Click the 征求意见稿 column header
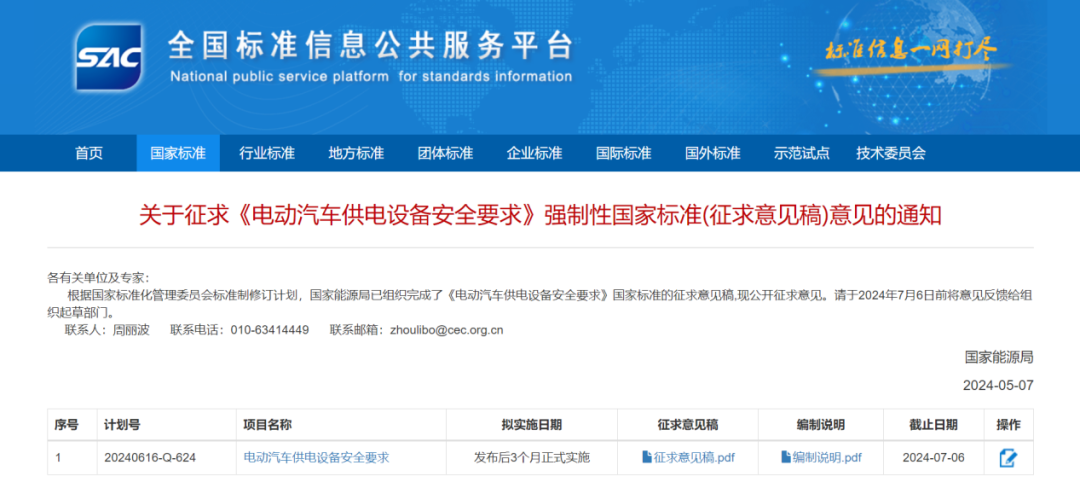 688,425
